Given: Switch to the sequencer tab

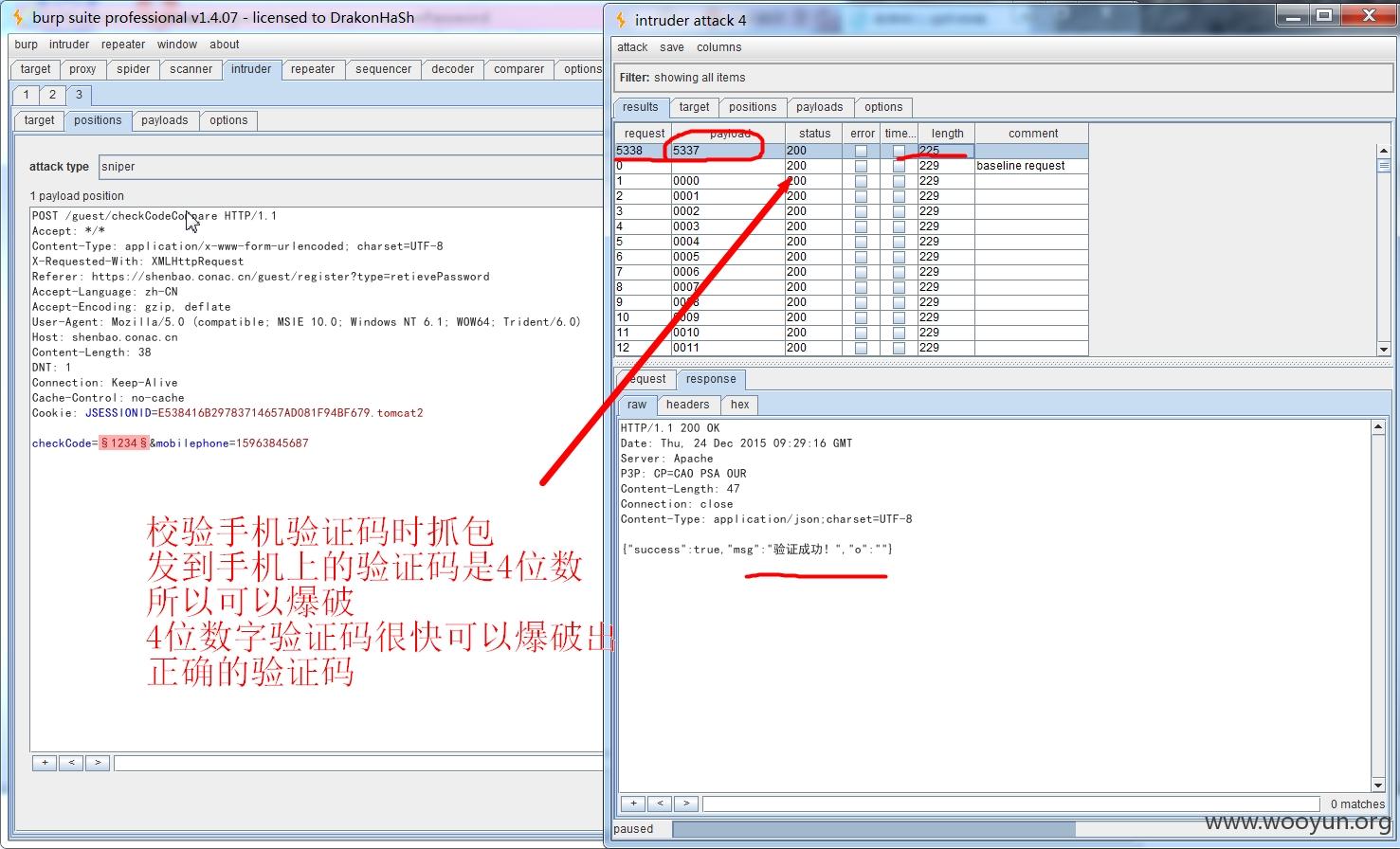Looking at the screenshot, I should click(x=384, y=69).
